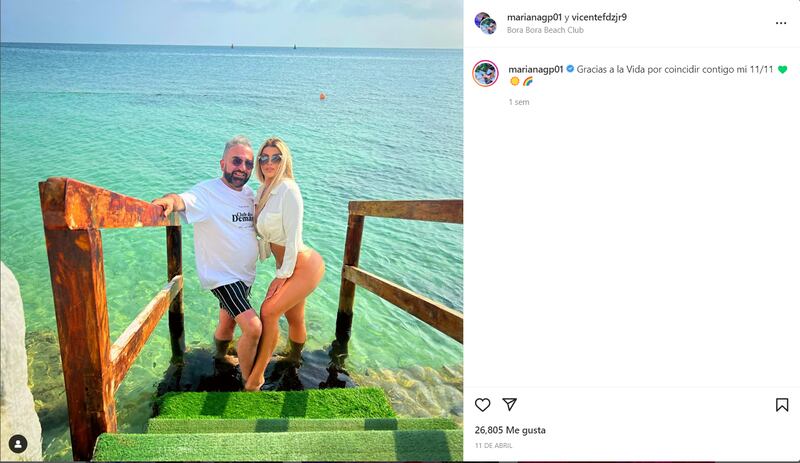Viewport: 800px width, 463px height.
Task: Open the three-dot more options menu
Action: point(781,23)
